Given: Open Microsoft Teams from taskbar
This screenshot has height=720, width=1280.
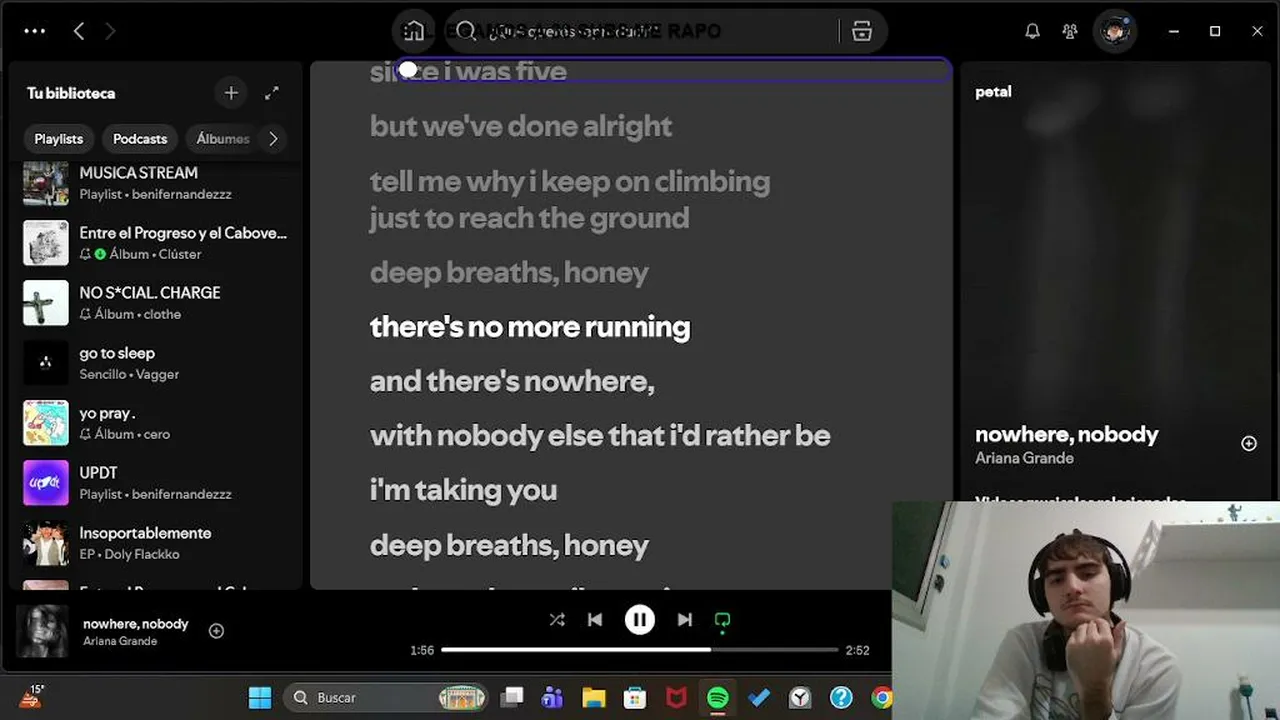Looking at the screenshot, I should click(553, 698).
